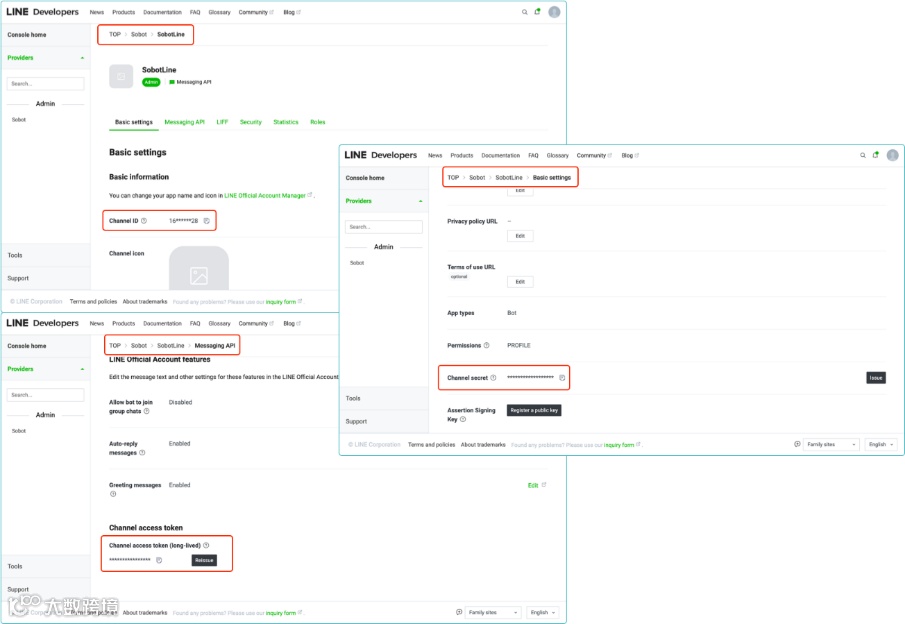This screenshot has height=624, width=905.
Task: Click the Reissue token button
Action: (204, 560)
